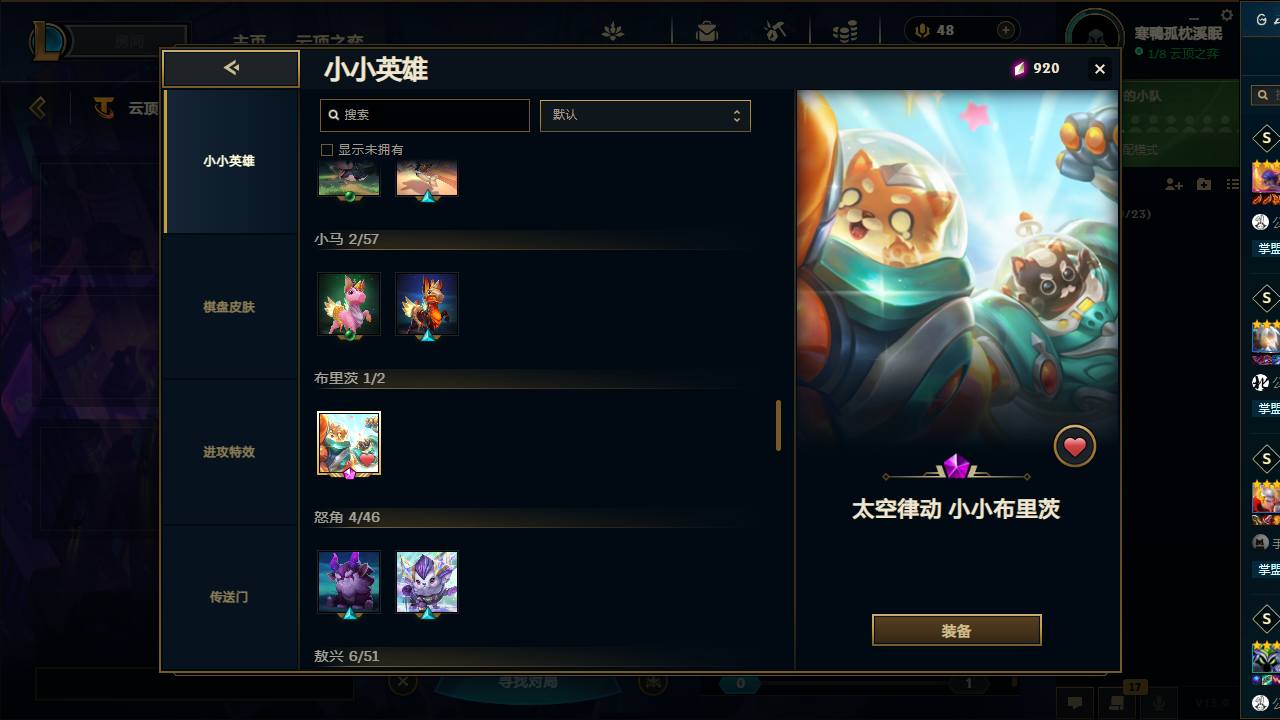Click the purple 920 currency icon

(x=1019, y=68)
